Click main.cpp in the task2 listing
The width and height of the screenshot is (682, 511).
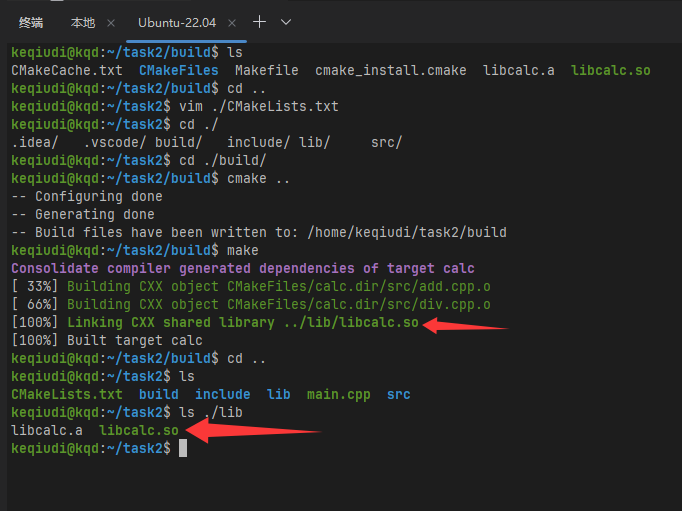pos(338,395)
